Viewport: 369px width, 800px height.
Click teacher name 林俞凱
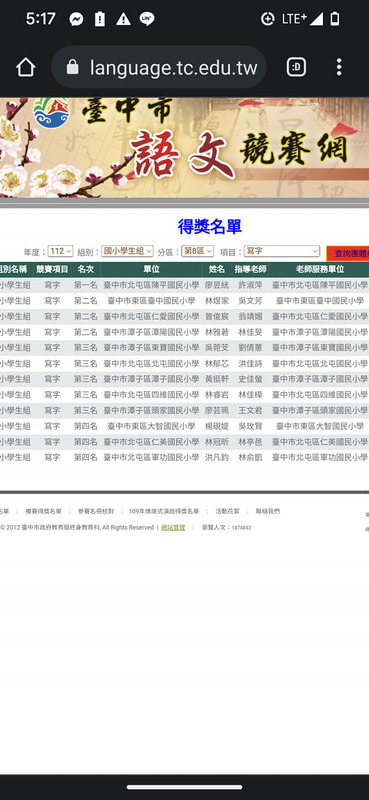[x=250, y=457]
